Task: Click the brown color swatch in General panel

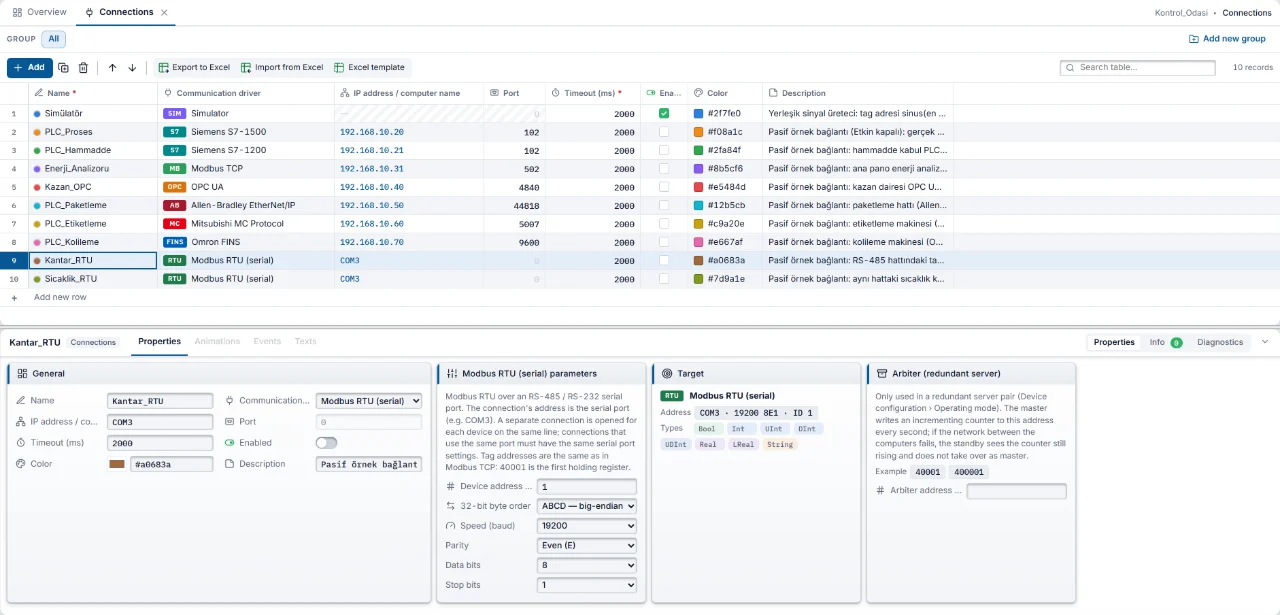Action: click(x=117, y=464)
